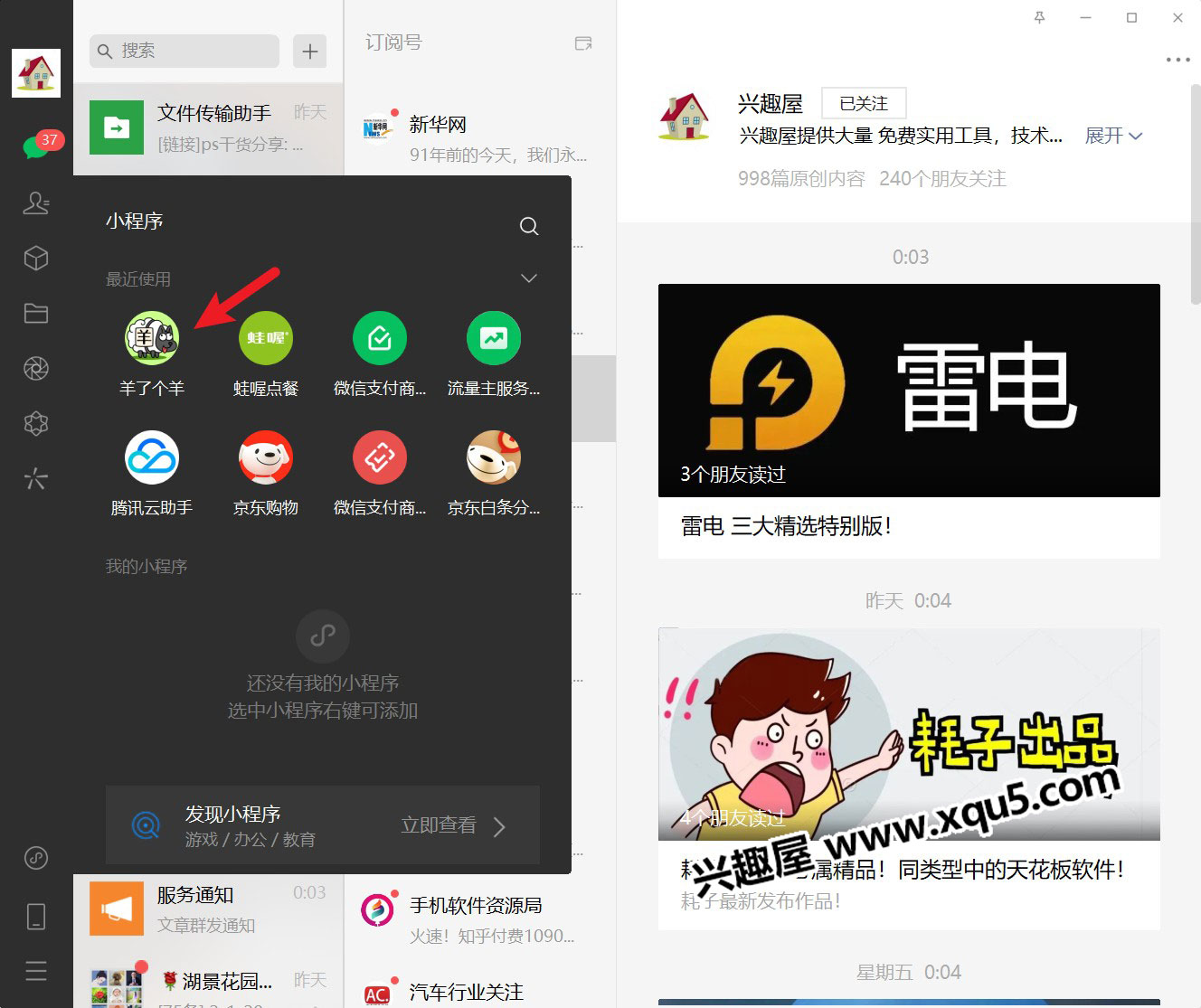Click the 小程序 panel title
Viewport: 1201px width, 1008px height.
pyautogui.click(x=134, y=221)
